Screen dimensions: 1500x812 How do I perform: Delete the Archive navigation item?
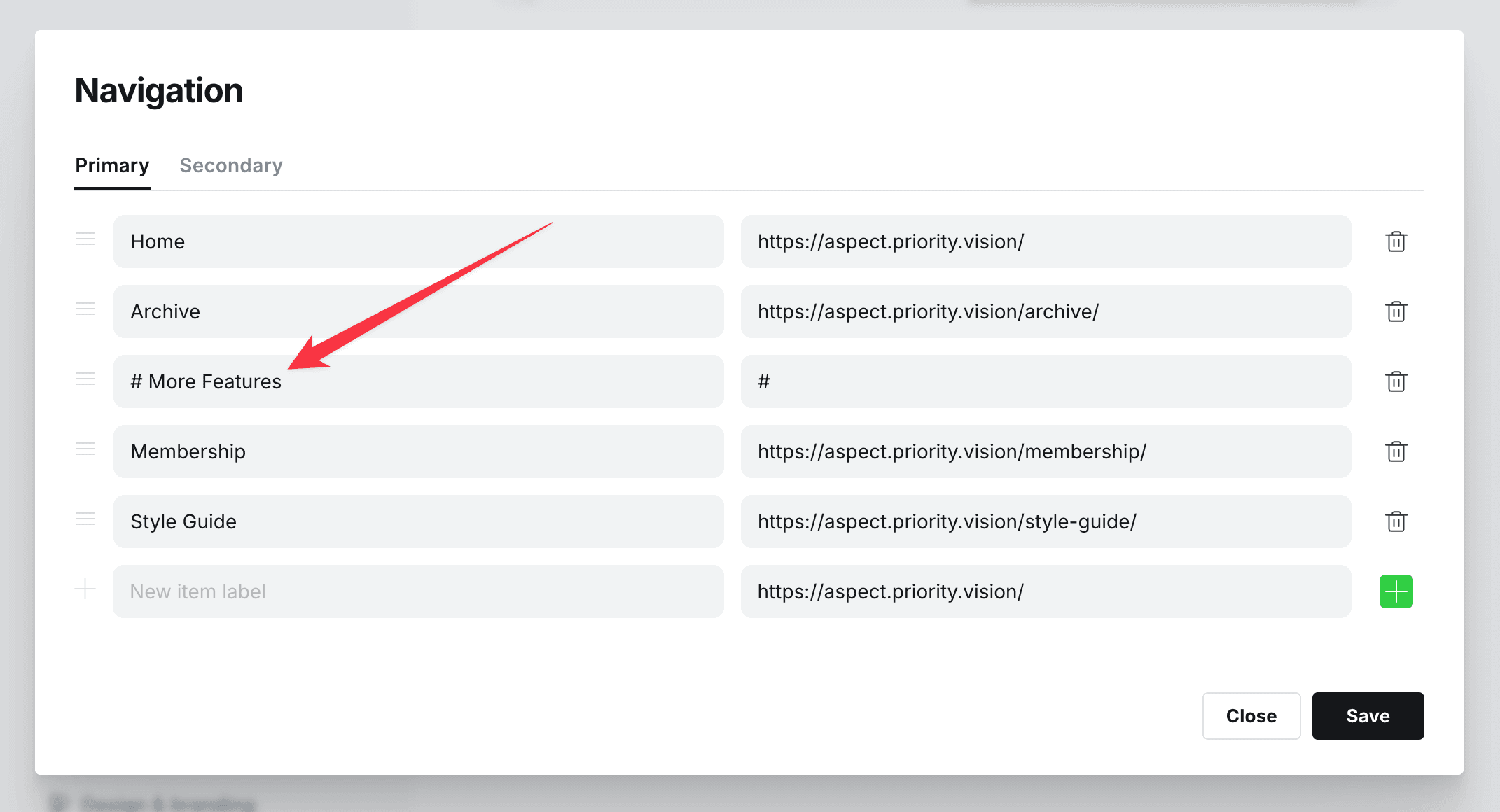[x=1396, y=311]
